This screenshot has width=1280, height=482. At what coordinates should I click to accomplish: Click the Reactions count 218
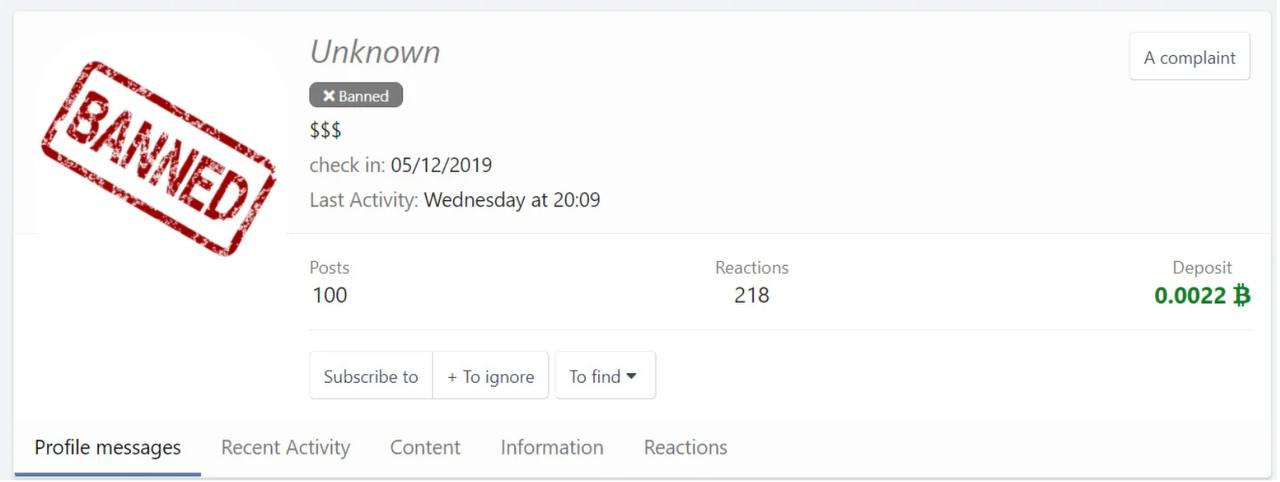pos(751,295)
